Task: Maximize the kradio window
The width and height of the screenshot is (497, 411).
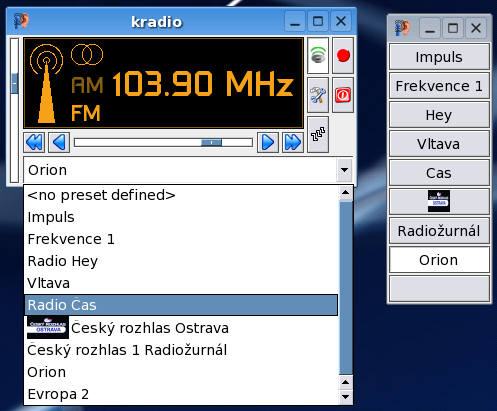Action: [x=318, y=22]
